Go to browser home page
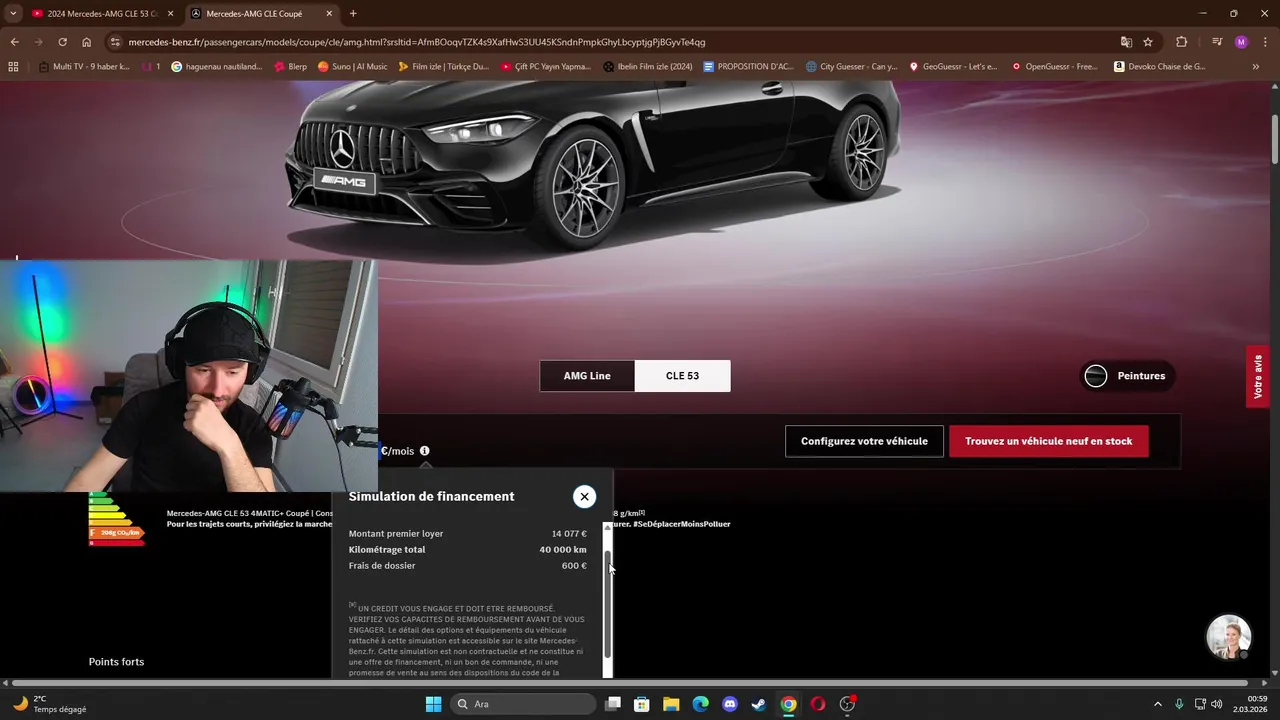 (x=87, y=42)
